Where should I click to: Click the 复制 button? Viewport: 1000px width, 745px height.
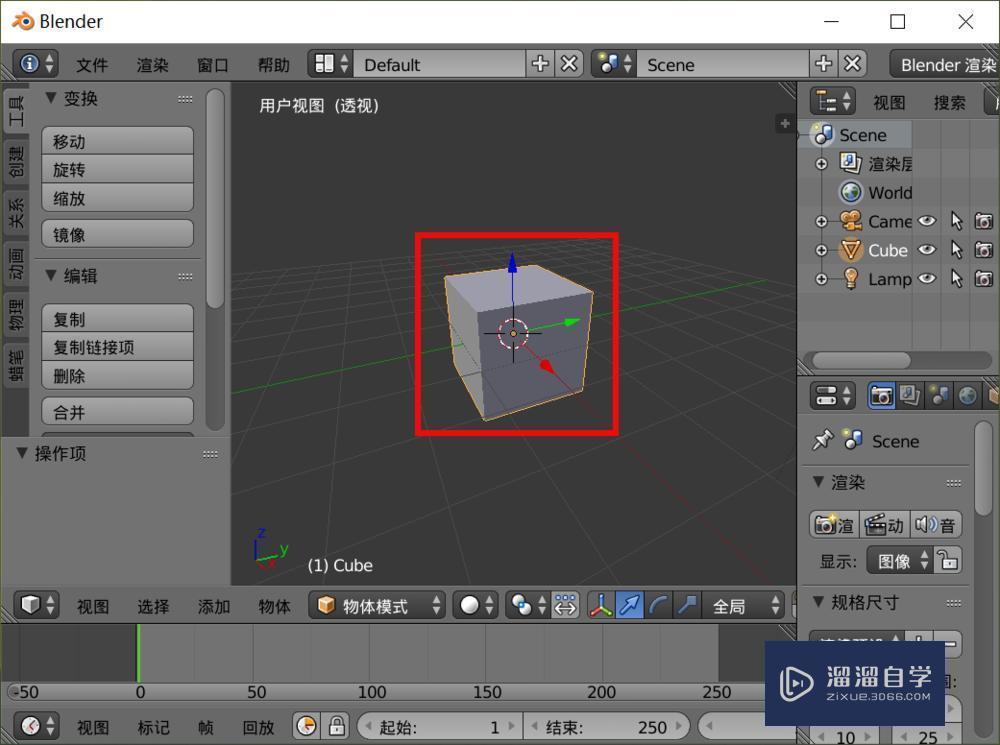pyautogui.click(x=117, y=318)
